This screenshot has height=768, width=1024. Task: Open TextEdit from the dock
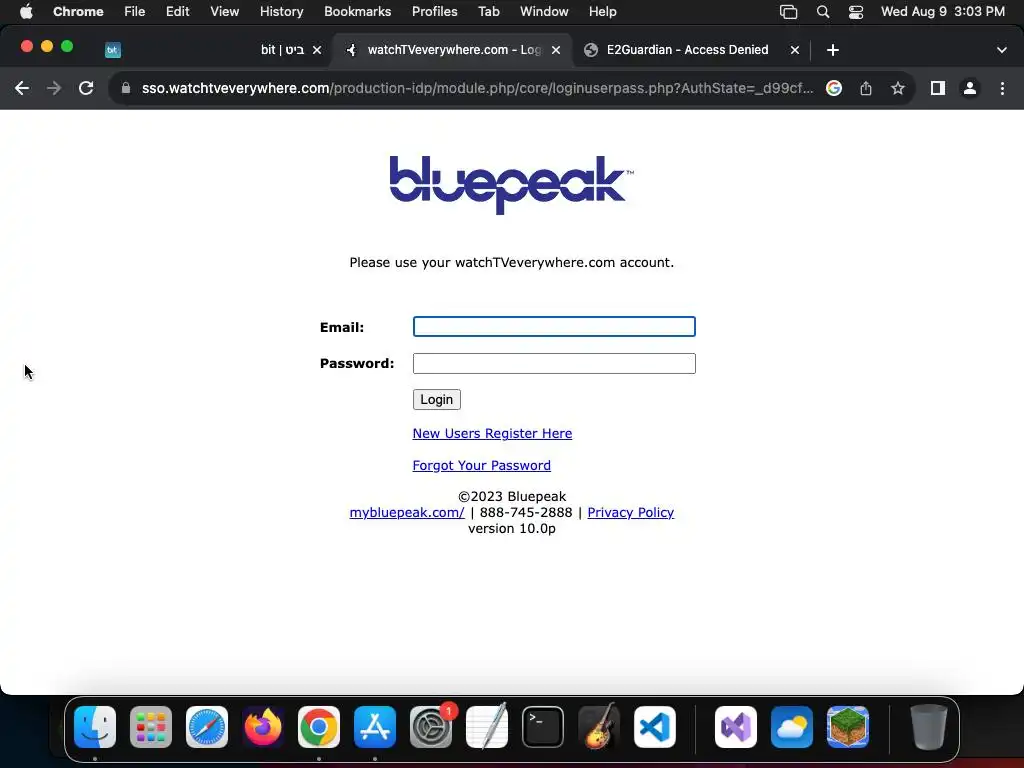487,727
